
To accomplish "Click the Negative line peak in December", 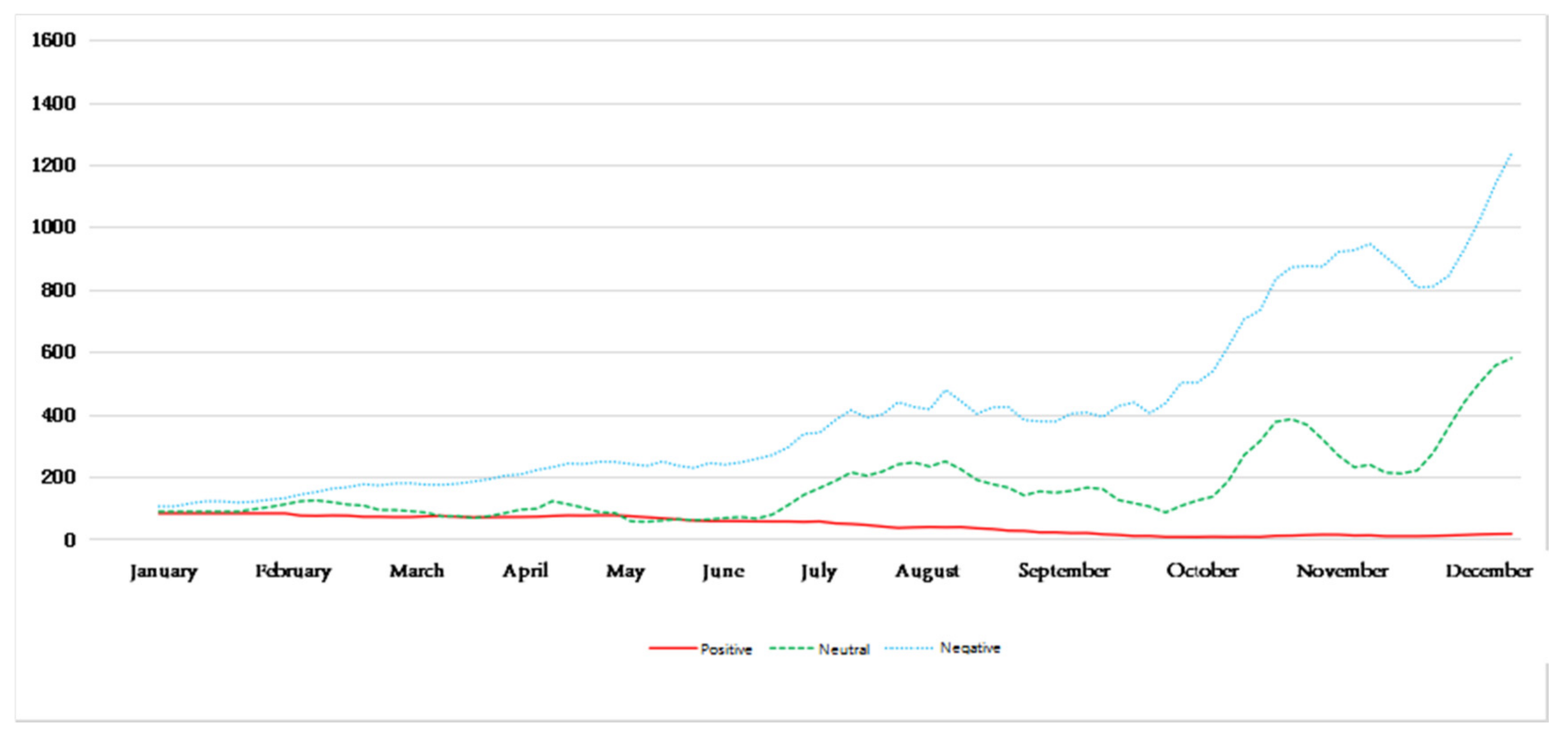I will 1510,155.
